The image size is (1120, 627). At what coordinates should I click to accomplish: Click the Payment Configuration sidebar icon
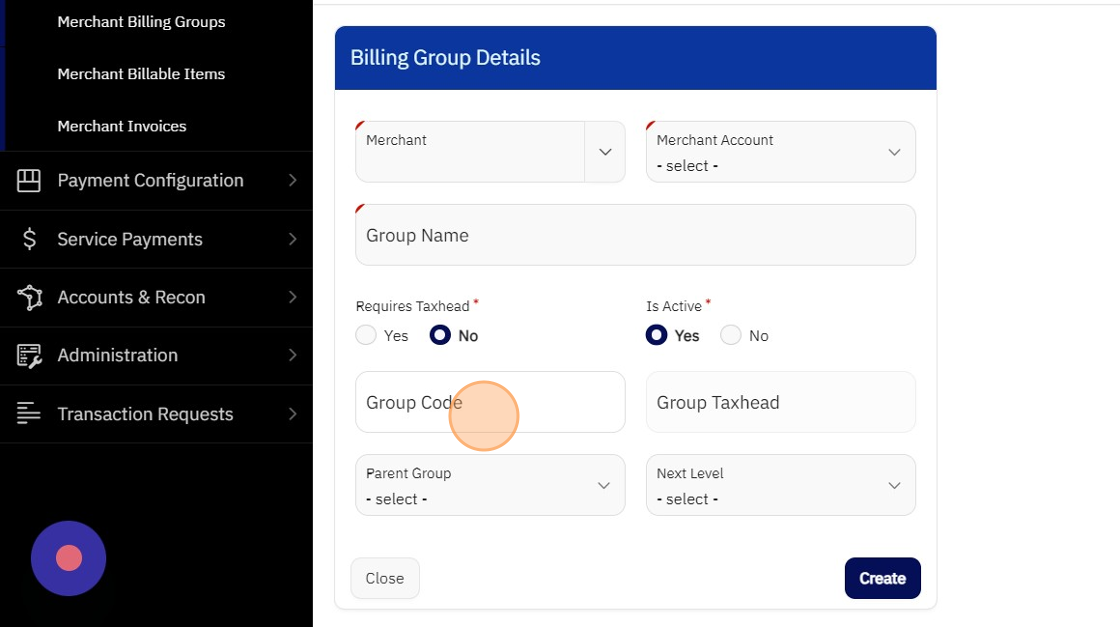pos(29,181)
